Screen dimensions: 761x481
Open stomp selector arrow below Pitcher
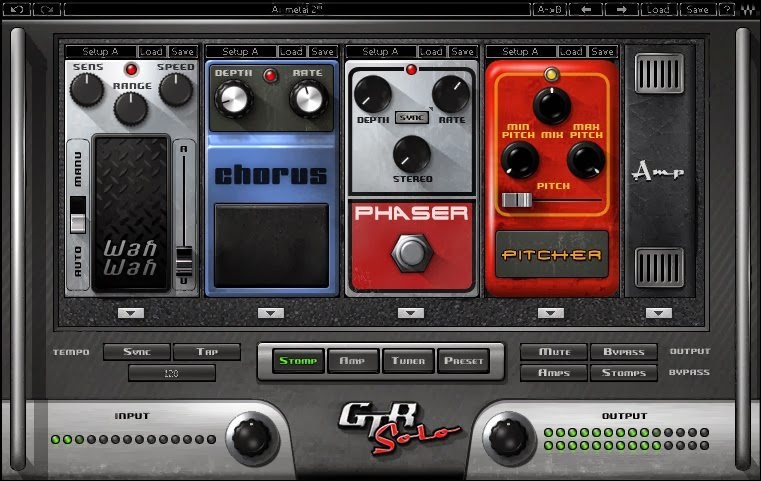pyautogui.click(x=551, y=313)
